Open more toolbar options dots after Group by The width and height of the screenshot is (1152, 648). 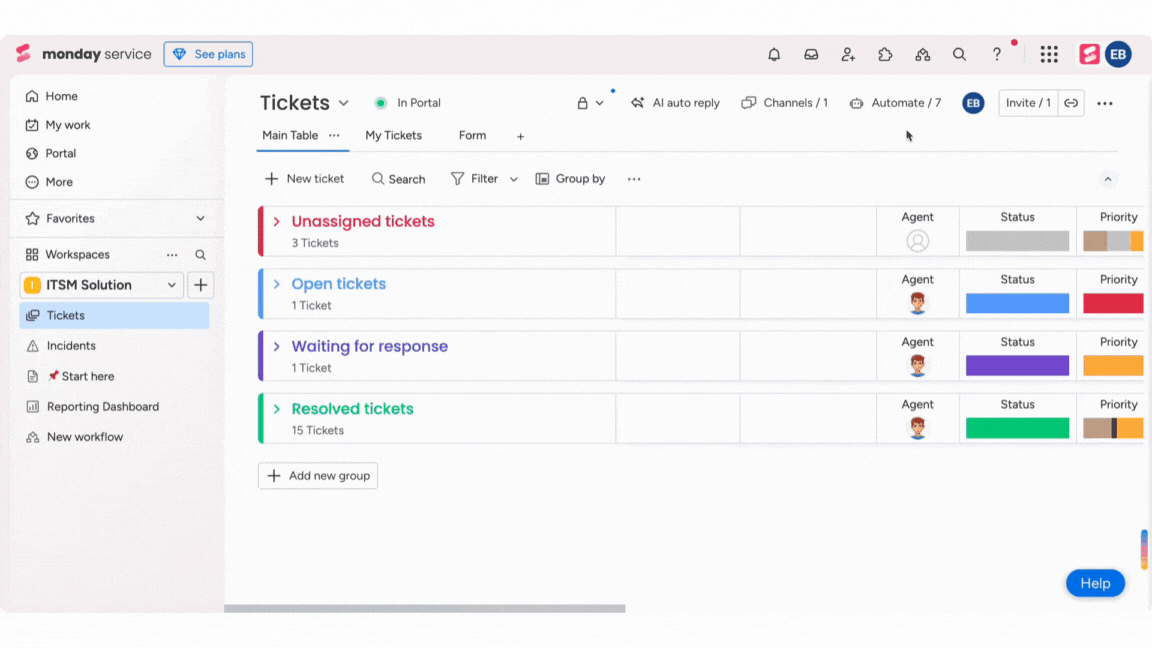pyautogui.click(x=634, y=179)
